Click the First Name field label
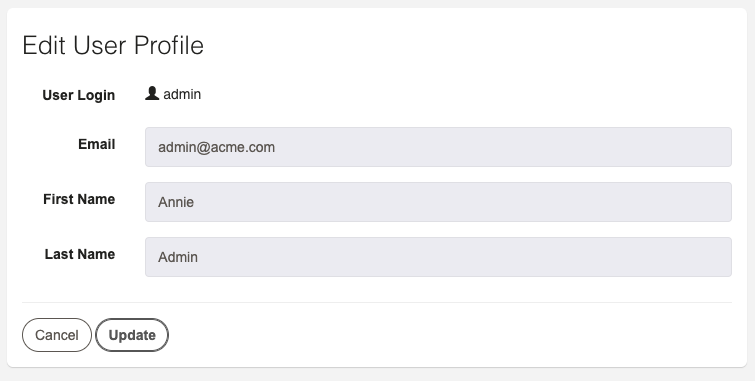This screenshot has height=381, width=755. [79, 199]
